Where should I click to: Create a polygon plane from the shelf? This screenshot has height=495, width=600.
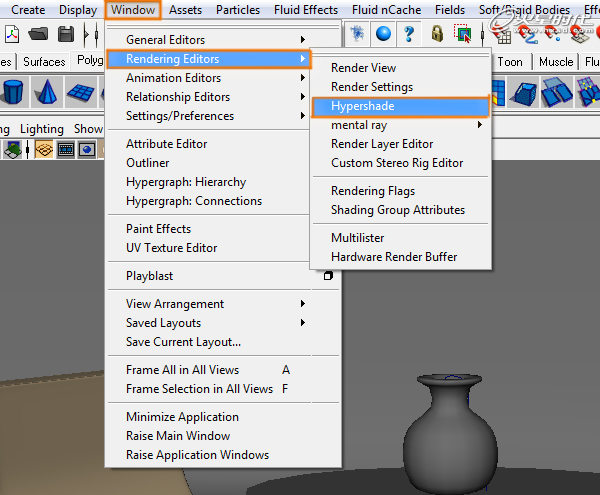(80, 92)
